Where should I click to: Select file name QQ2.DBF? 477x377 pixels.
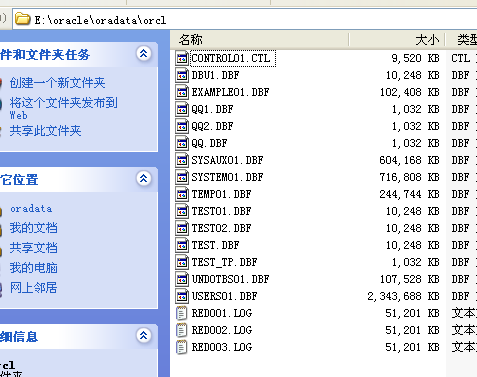[x=212, y=126]
